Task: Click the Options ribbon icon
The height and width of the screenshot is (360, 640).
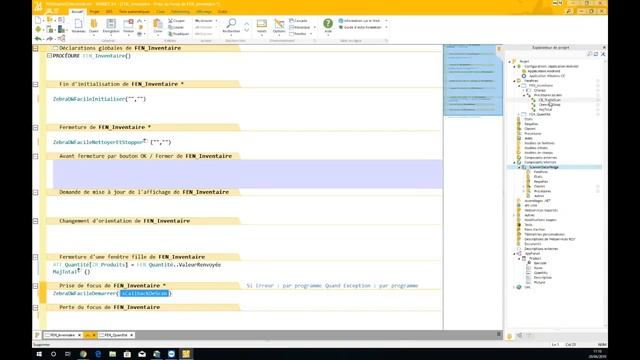Action: tap(279, 26)
